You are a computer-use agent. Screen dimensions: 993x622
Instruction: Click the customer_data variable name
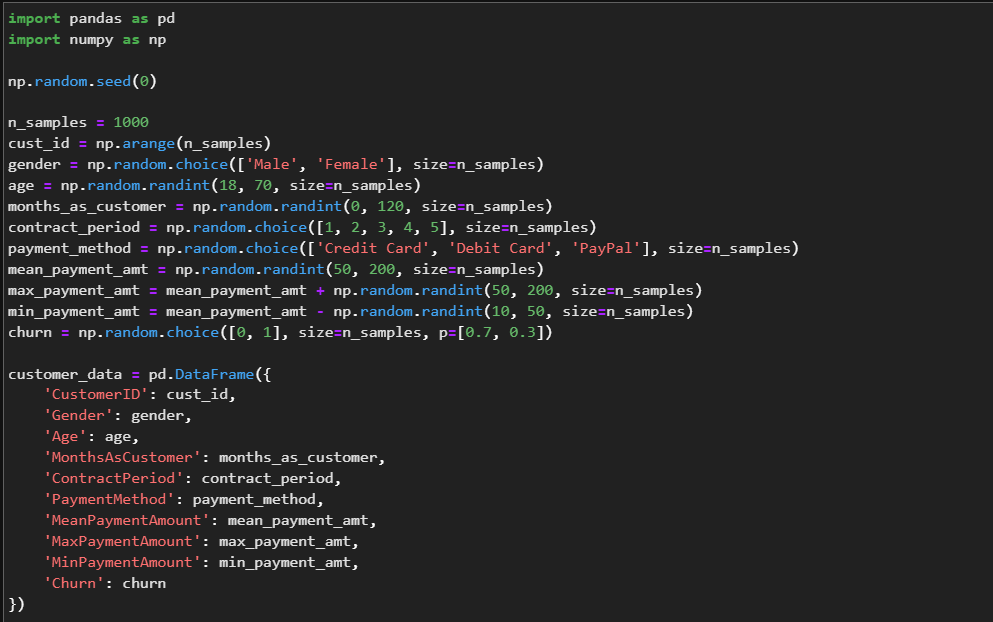(x=65, y=374)
